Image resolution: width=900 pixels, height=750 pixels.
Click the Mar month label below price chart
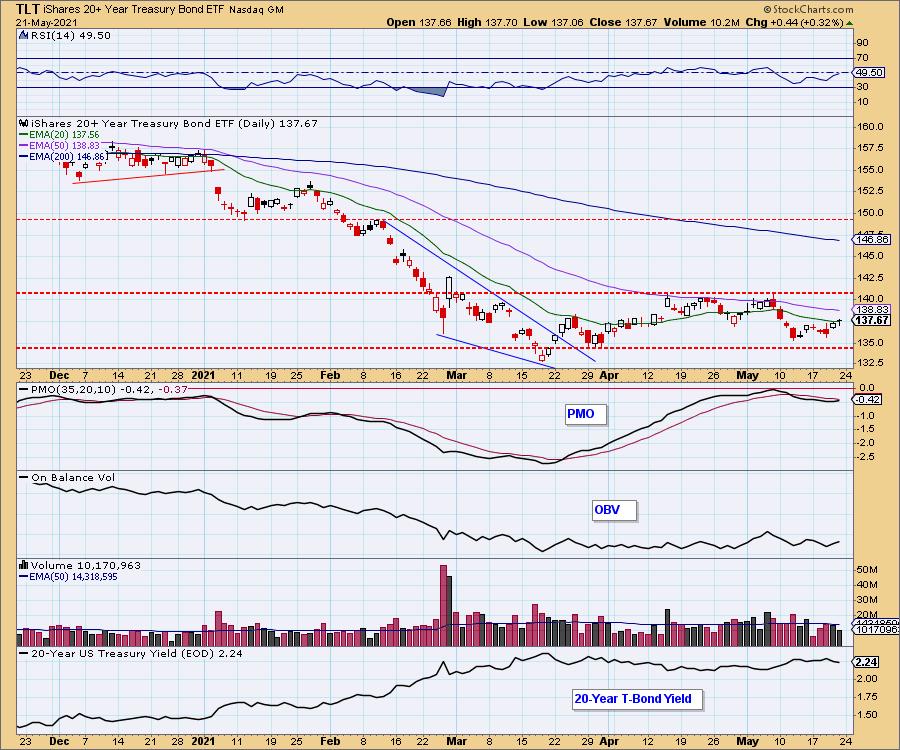pyautogui.click(x=456, y=375)
